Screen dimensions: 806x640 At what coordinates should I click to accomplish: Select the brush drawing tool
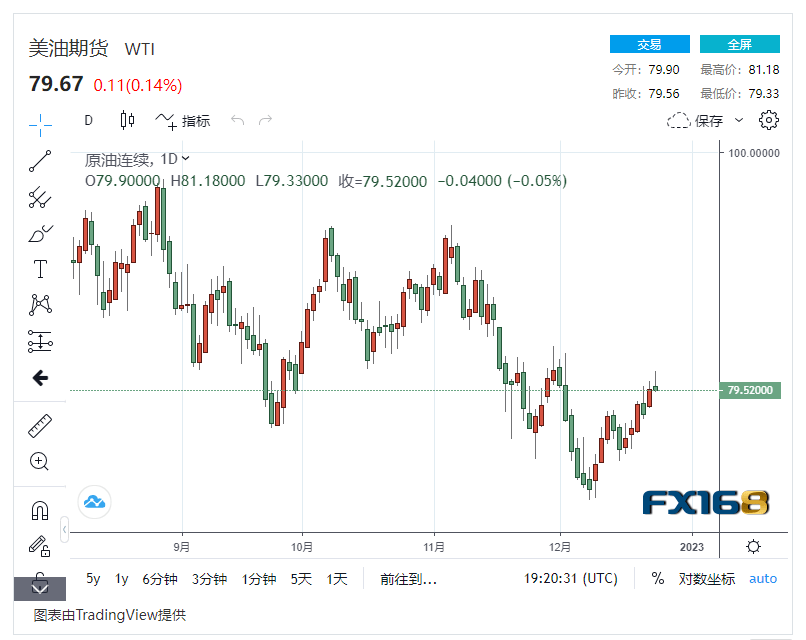40,234
